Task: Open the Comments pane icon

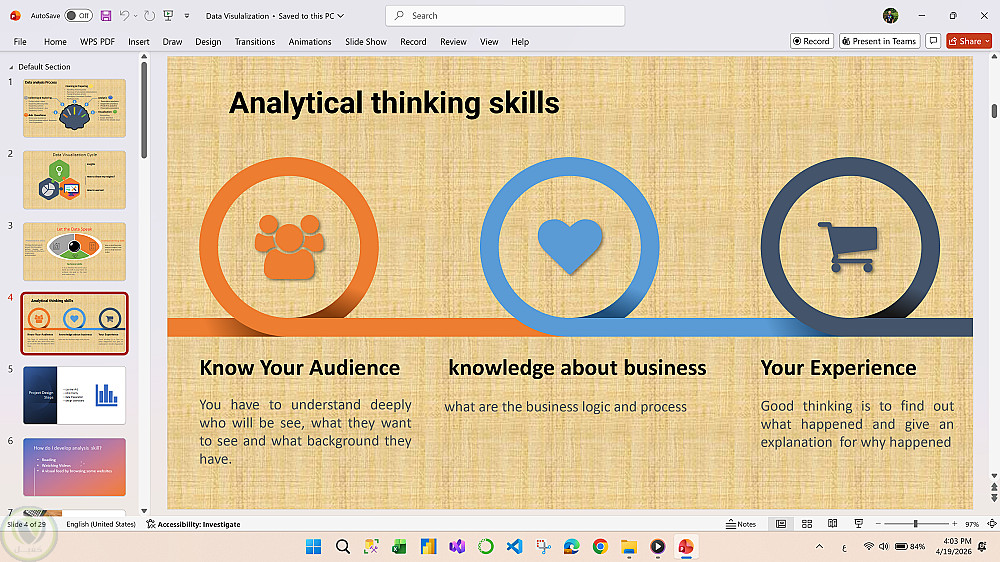Action: click(x=933, y=41)
